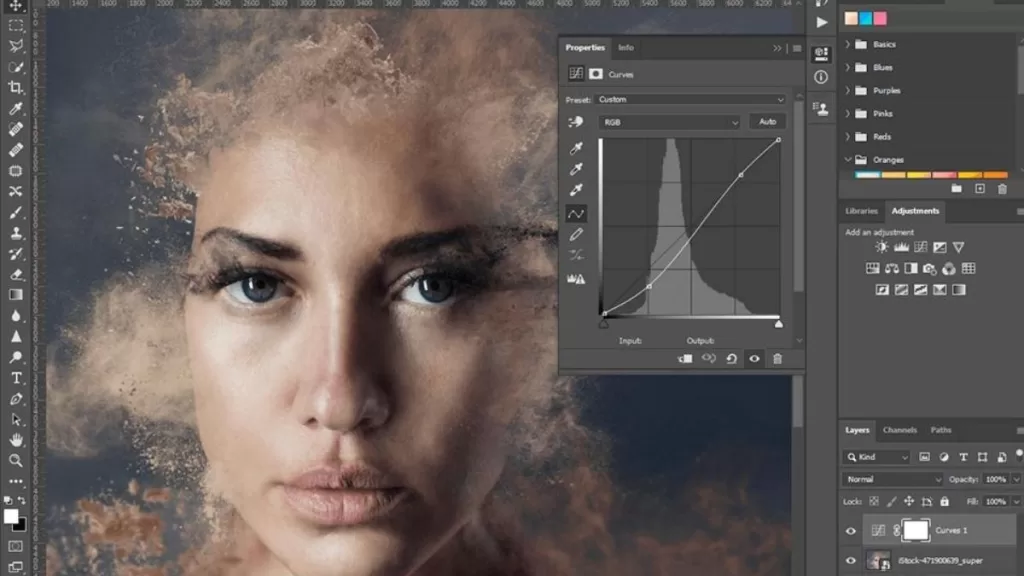The width and height of the screenshot is (1024, 576).
Task: Expand the Basics swatch folder
Action: click(848, 44)
